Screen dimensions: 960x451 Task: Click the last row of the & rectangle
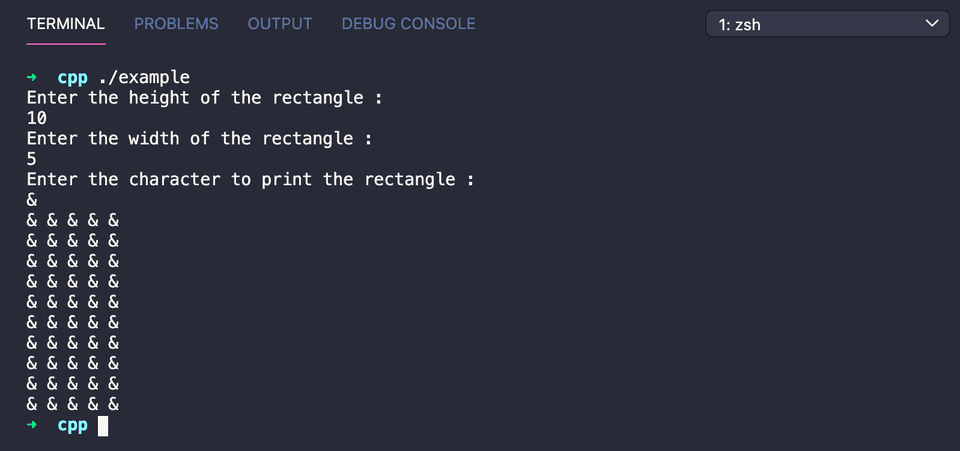73,404
